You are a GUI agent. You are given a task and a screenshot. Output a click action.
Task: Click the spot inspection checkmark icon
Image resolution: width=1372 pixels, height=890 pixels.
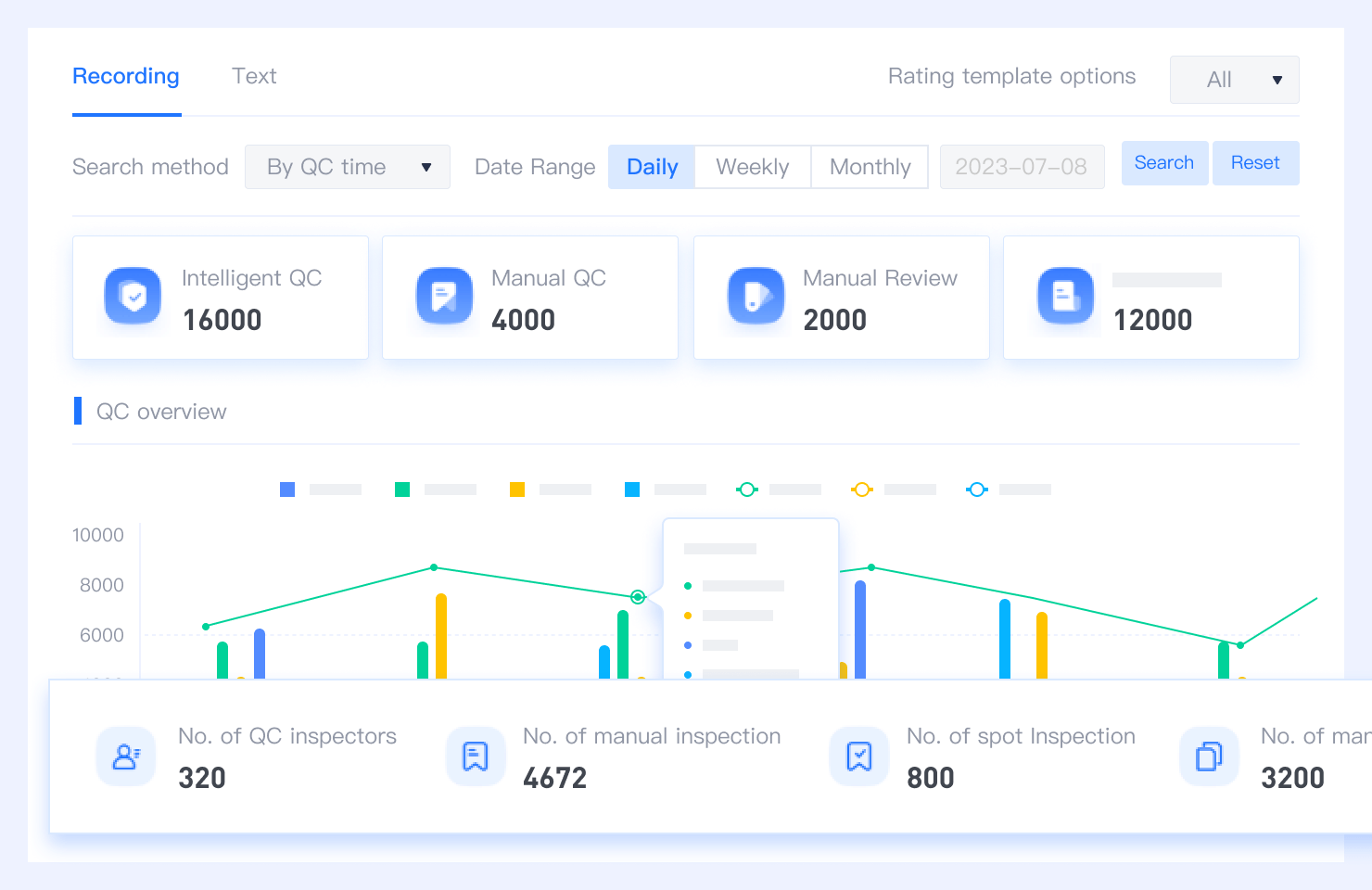[859, 756]
